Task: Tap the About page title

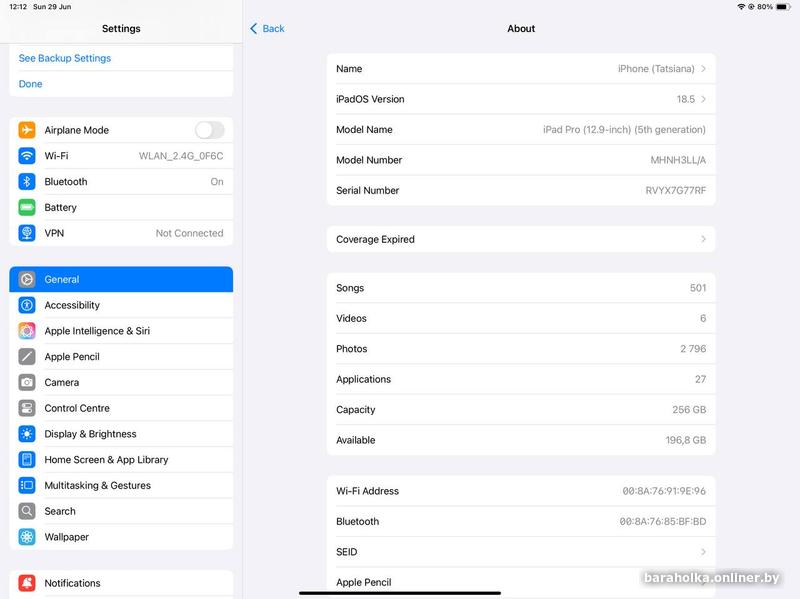Action: click(x=521, y=29)
